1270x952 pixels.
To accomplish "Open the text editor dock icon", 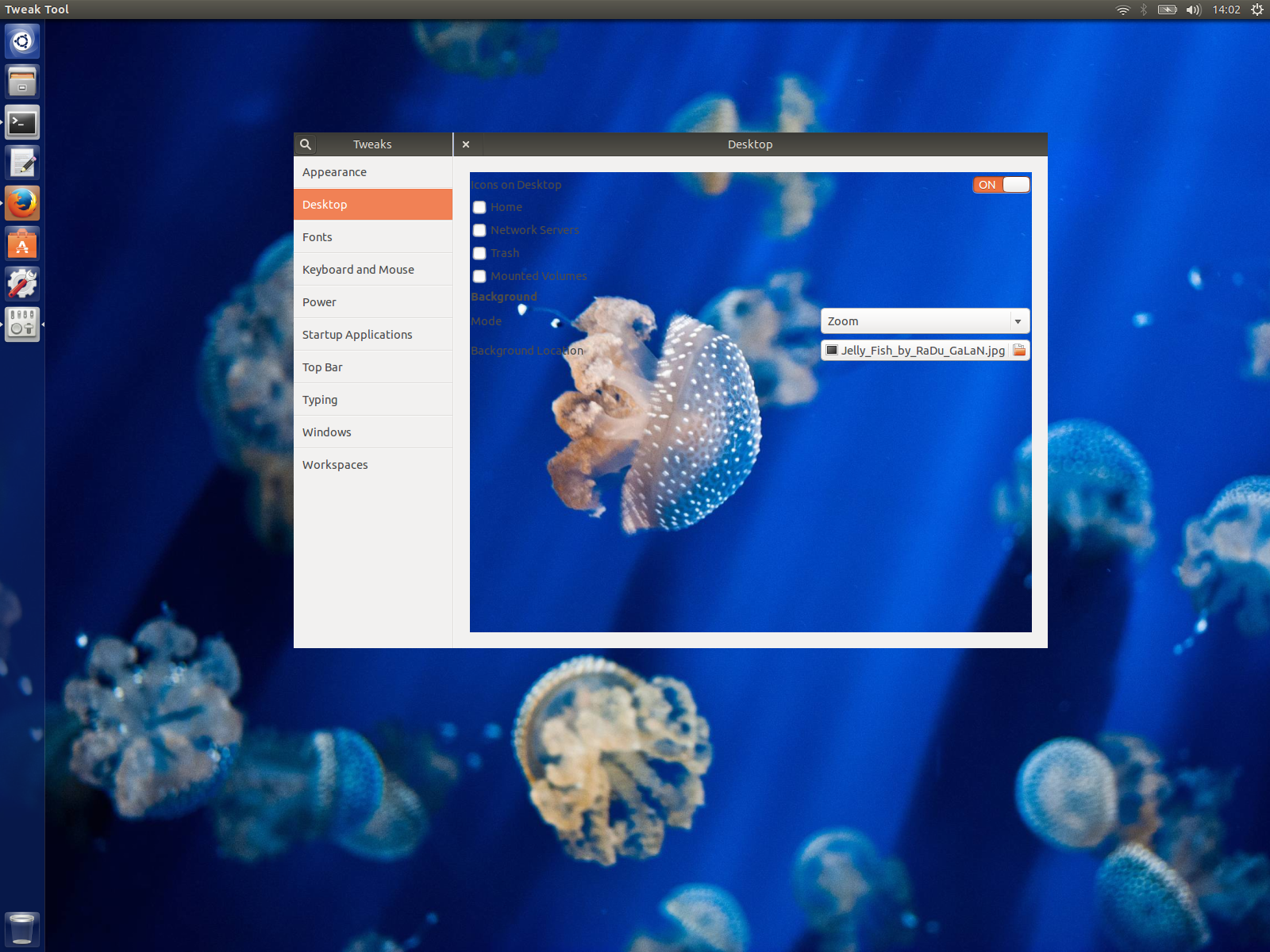I will [22, 163].
